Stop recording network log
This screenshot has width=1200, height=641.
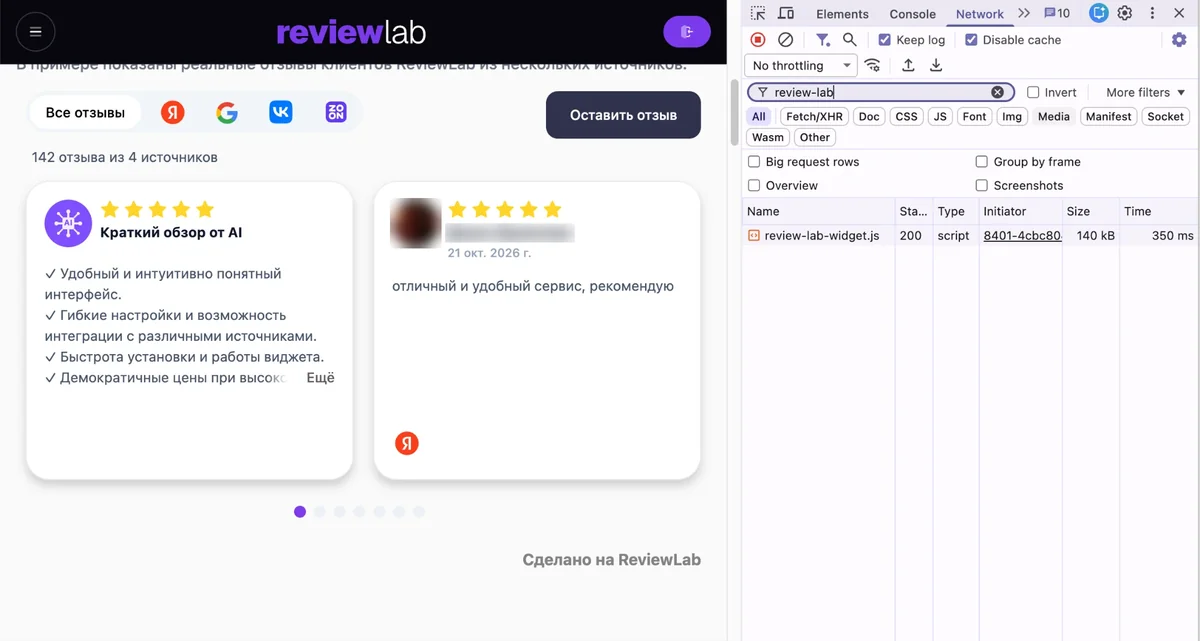[x=758, y=40]
